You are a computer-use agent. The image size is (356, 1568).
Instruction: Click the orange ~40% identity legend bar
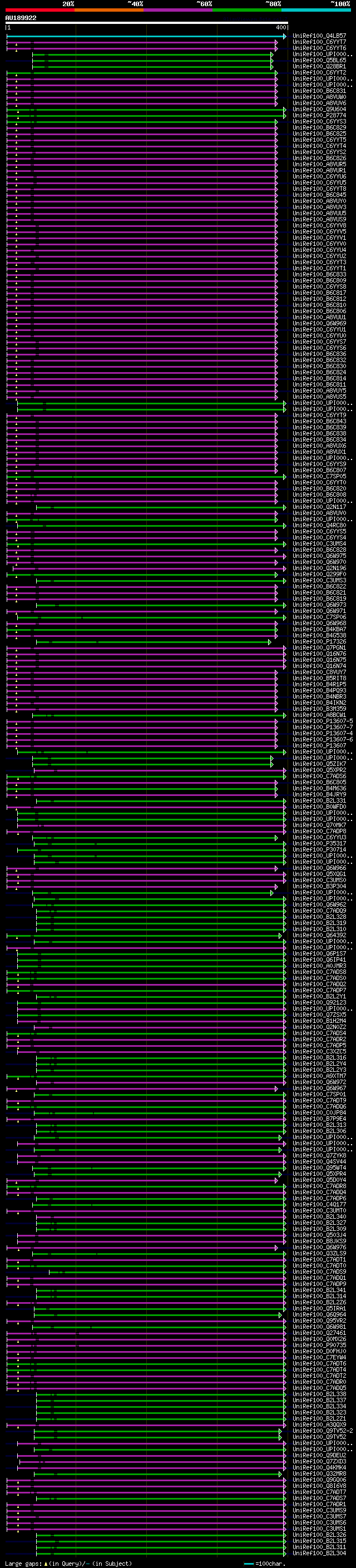click(109, 10)
